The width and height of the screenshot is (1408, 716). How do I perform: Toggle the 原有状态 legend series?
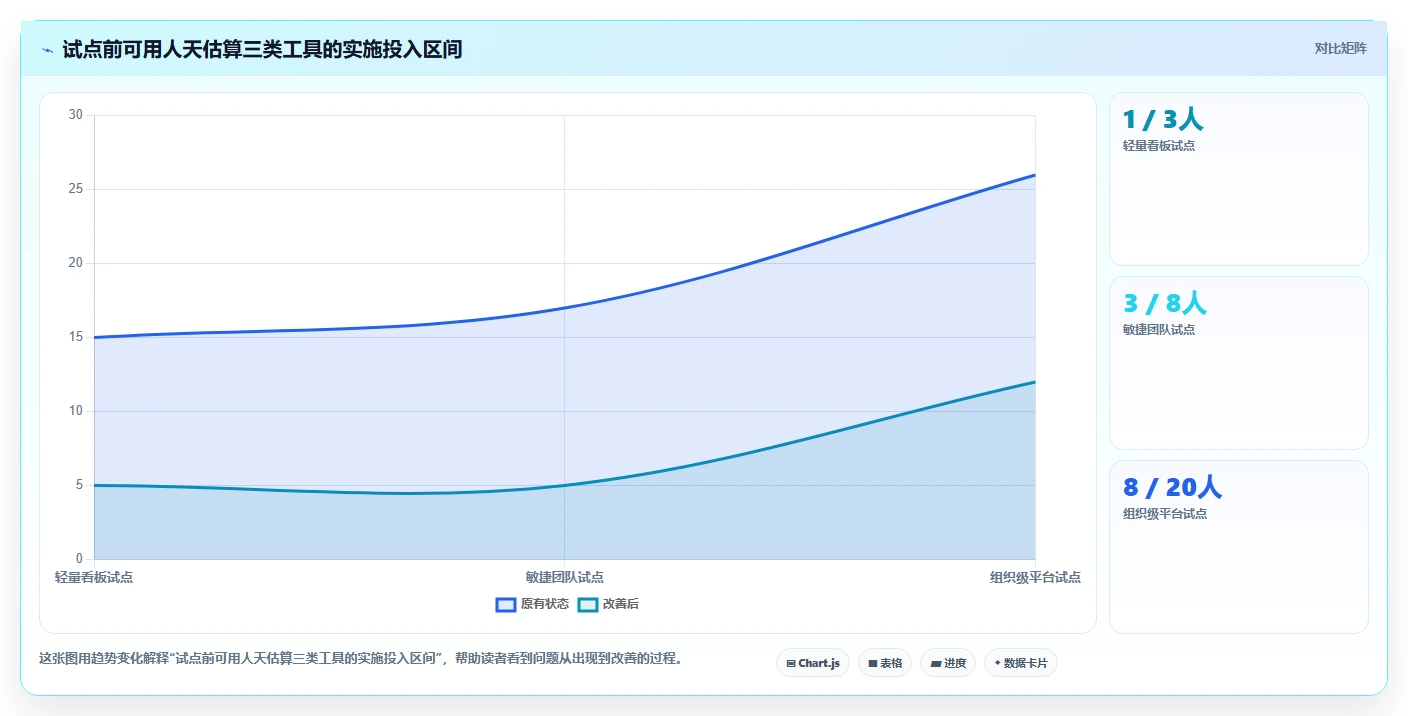coord(532,604)
